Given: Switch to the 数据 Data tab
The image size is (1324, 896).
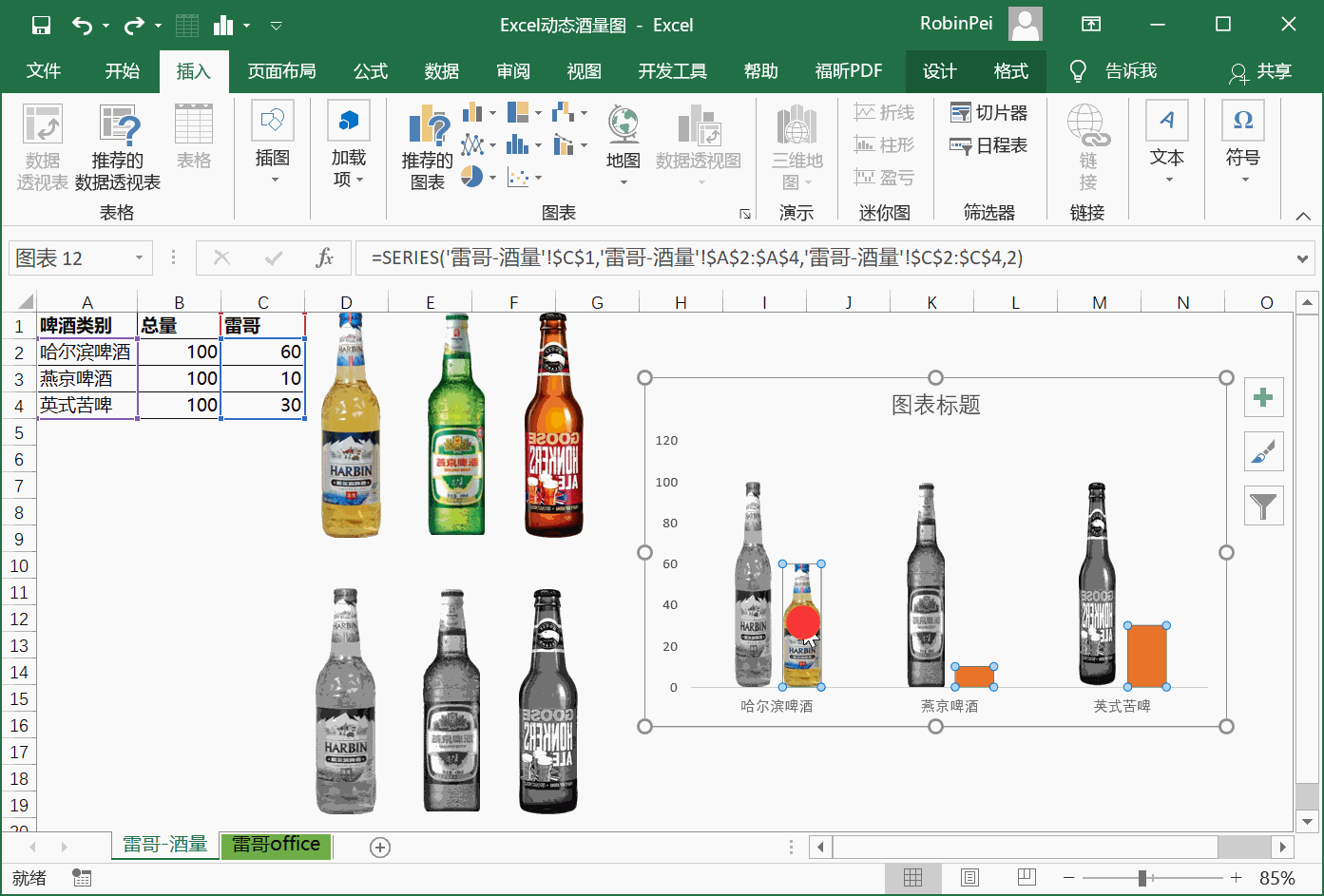Looking at the screenshot, I should pos(442,71).
